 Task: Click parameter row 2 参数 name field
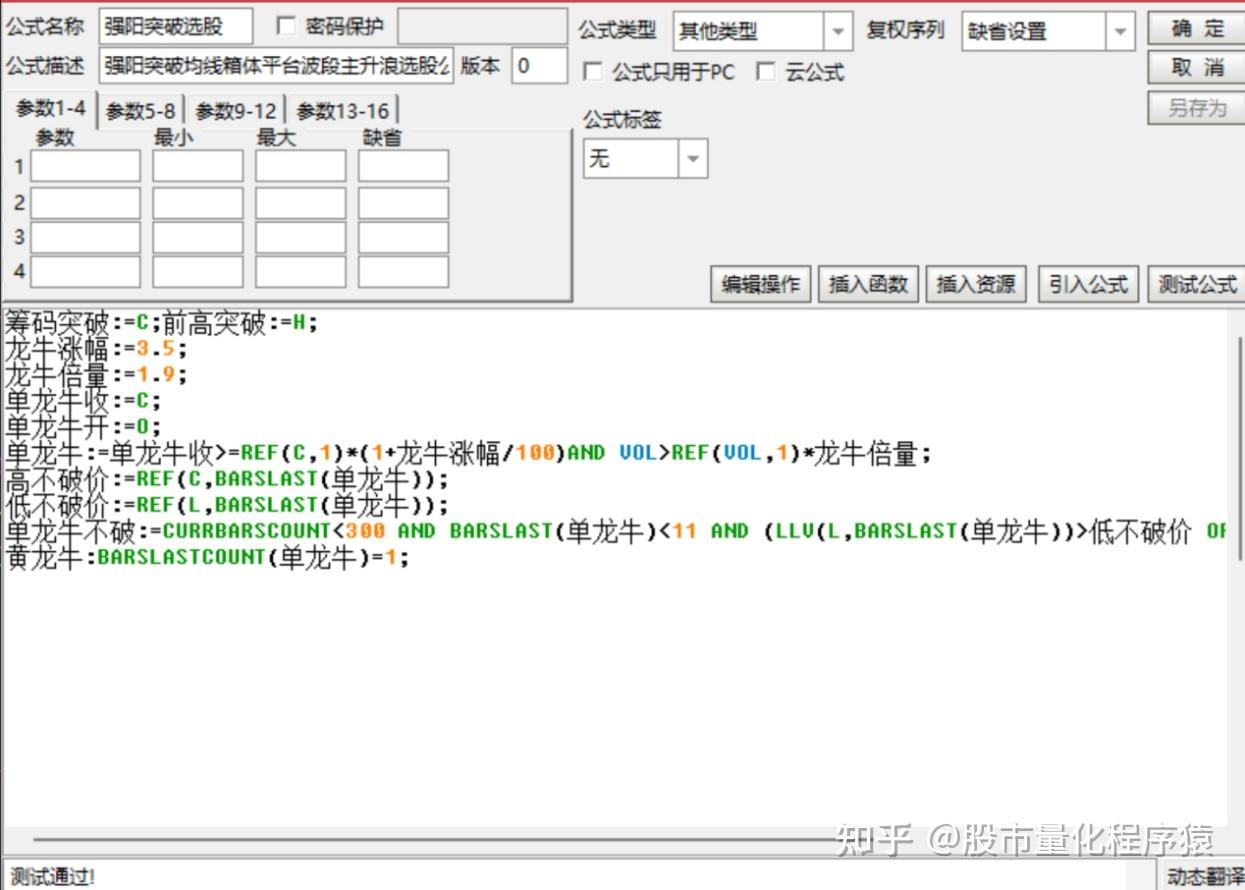coord(85,203)
